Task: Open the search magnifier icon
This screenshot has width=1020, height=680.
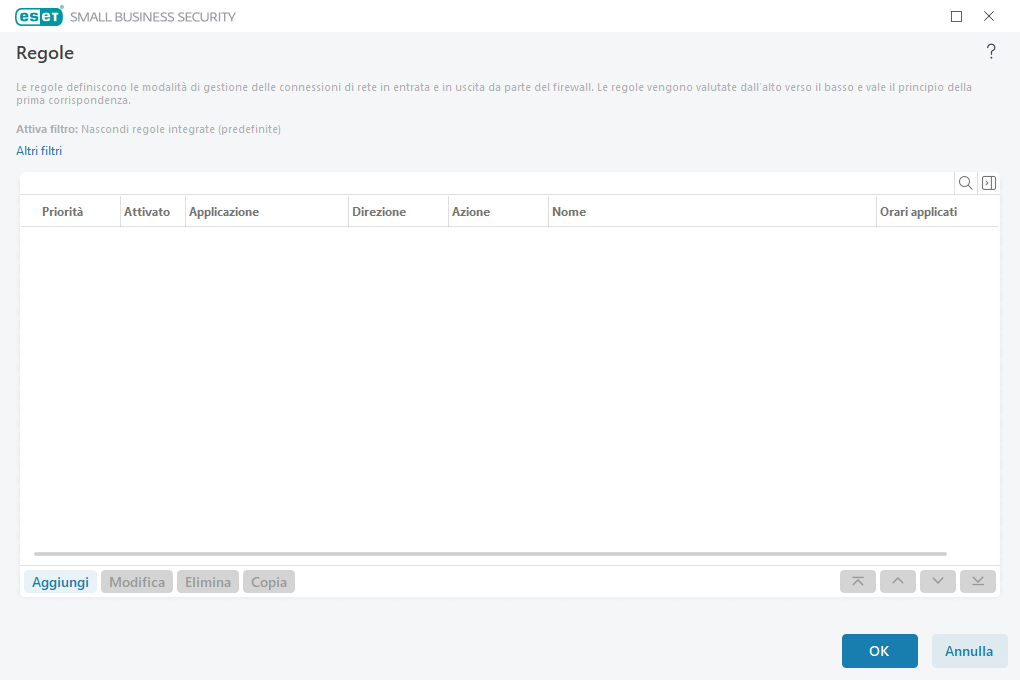Action: (965, 182)
